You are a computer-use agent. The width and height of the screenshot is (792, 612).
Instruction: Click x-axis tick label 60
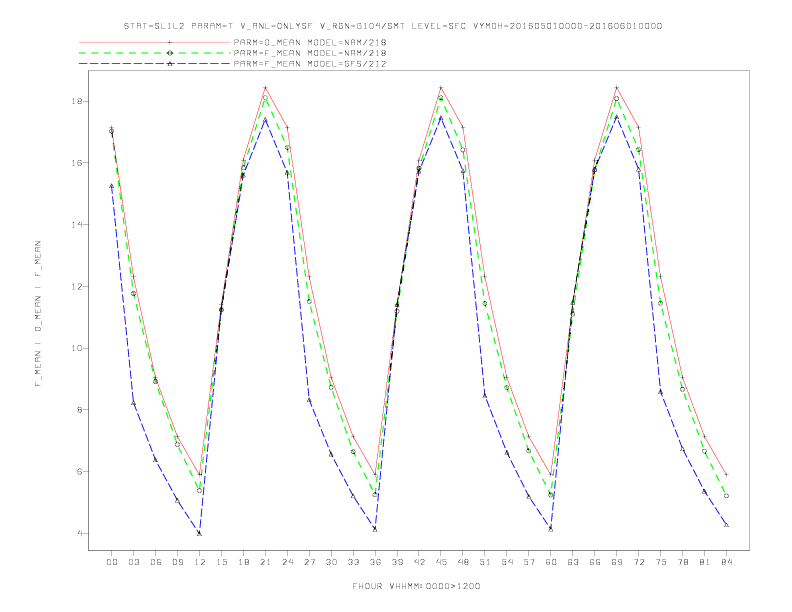coord(551,562)
